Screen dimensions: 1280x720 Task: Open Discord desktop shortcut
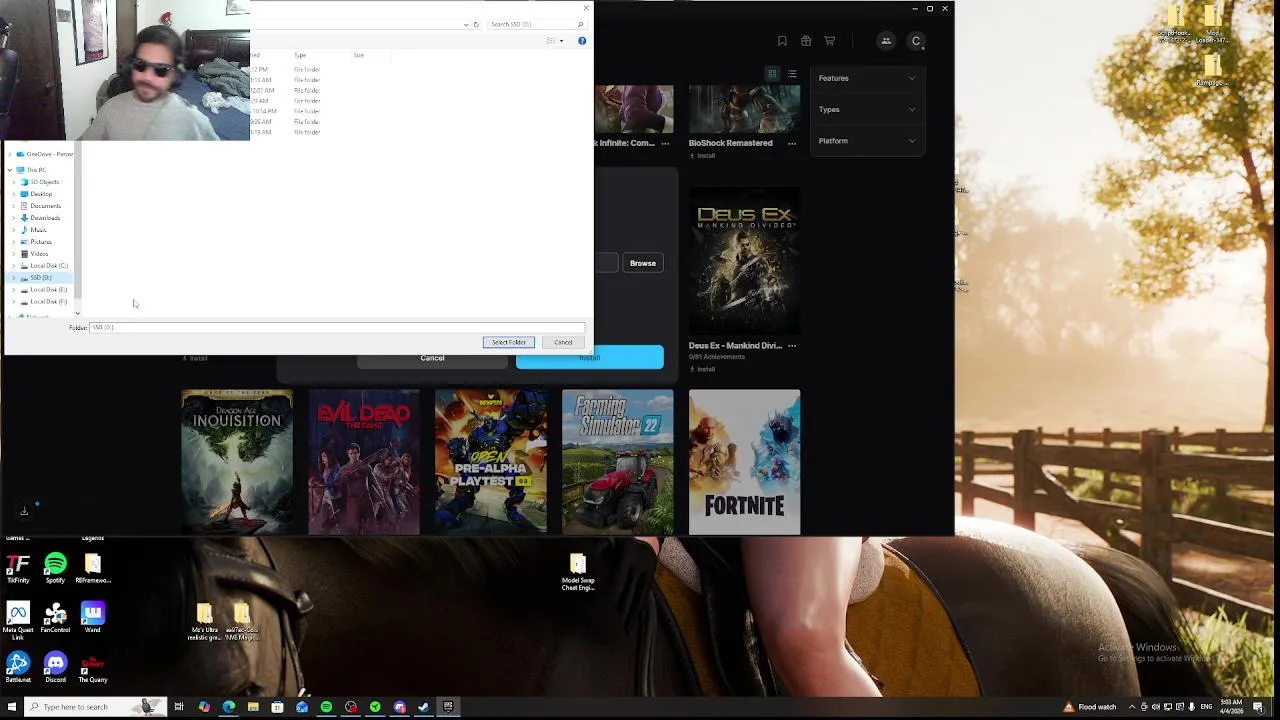pos(55,667)
